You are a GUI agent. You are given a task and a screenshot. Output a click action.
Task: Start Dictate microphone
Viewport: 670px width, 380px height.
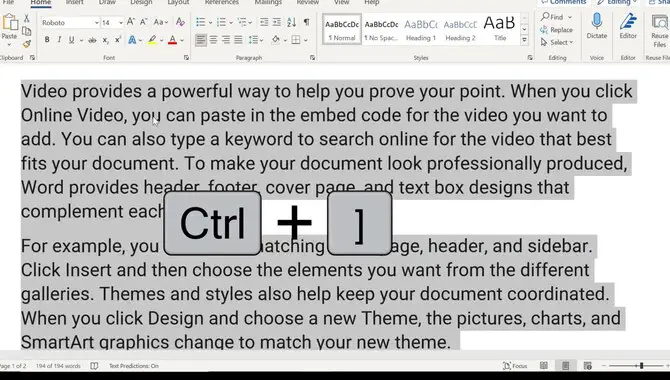pyautogui.click(x=597, y=26)
